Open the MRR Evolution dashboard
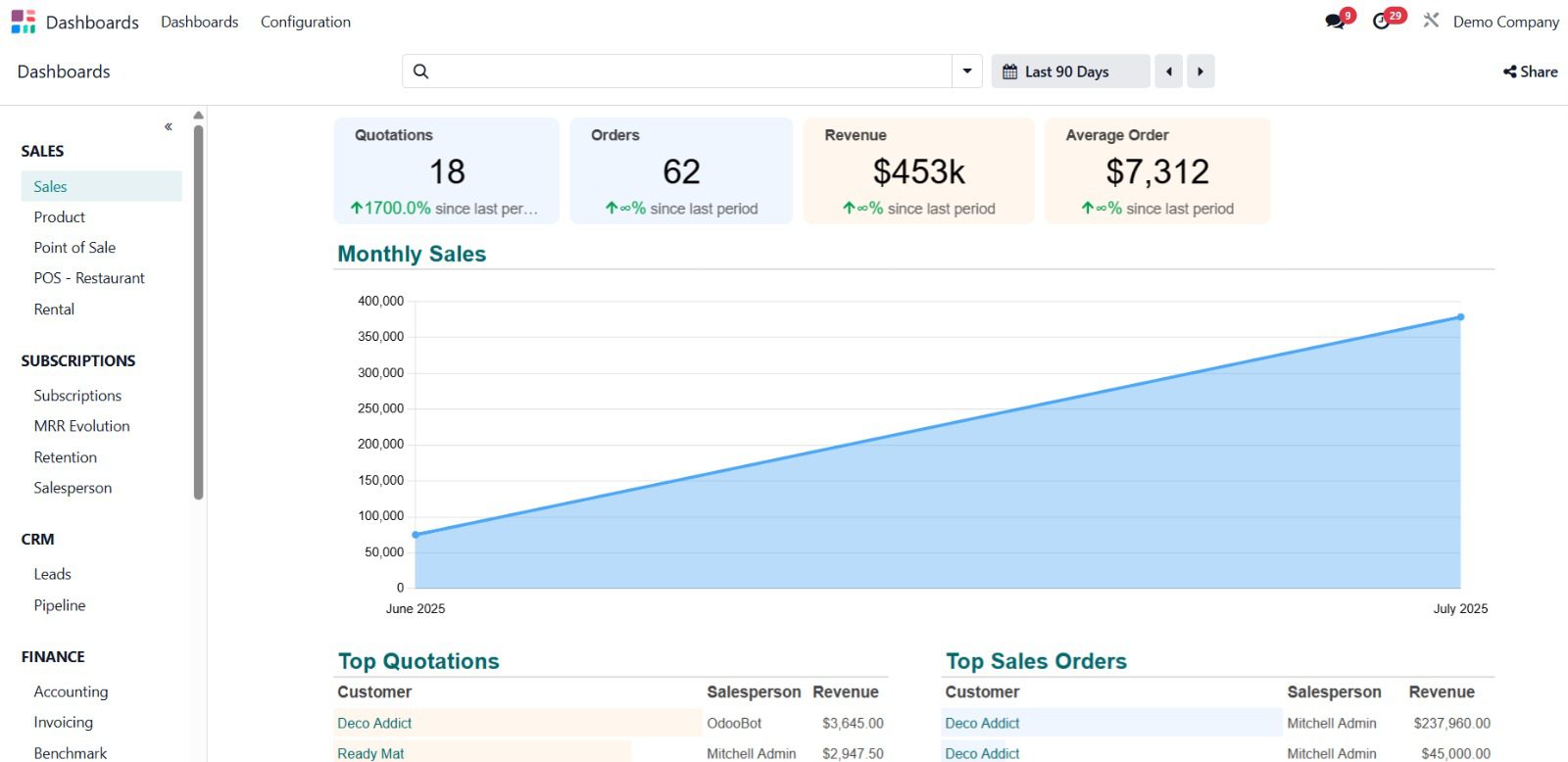This screenshot has width=1568, height=762. [x=81, y=426]
